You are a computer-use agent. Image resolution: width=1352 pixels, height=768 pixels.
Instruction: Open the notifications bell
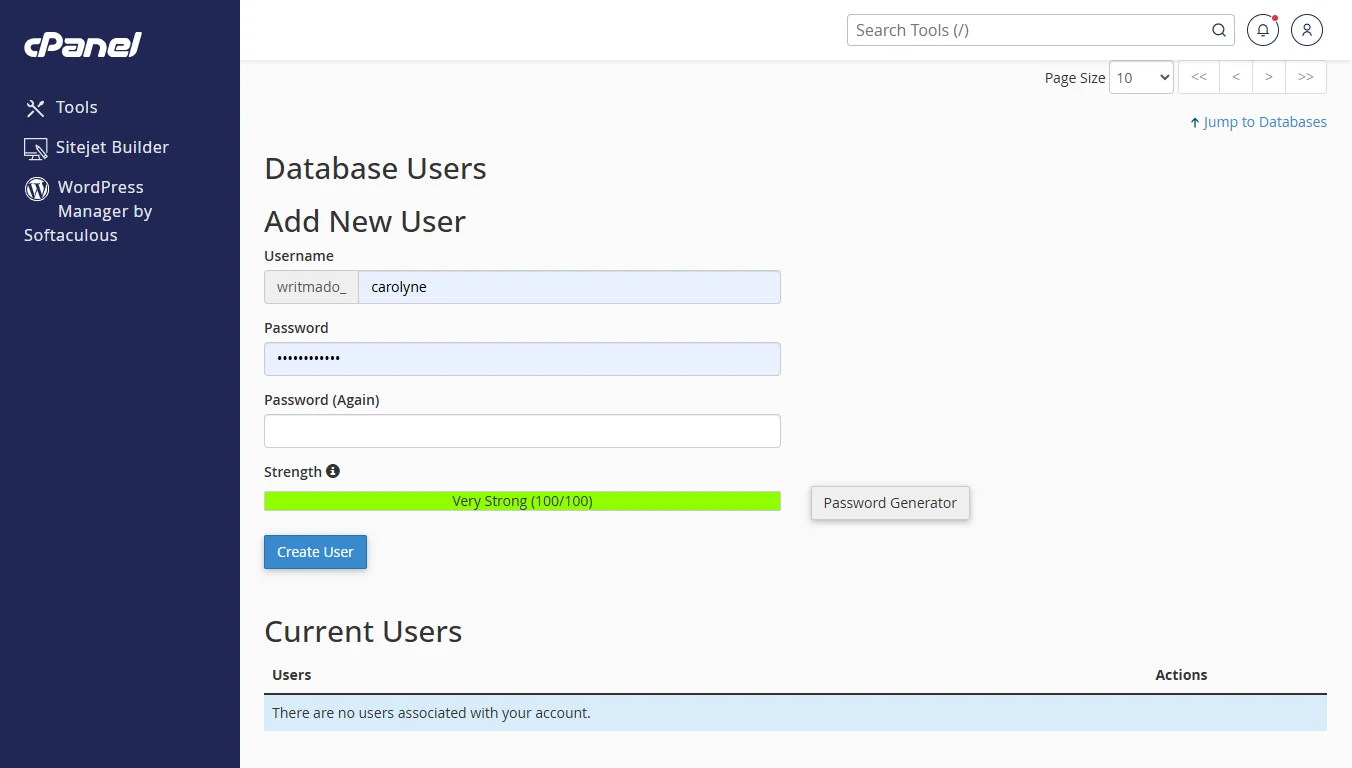tap(1263, 30)
